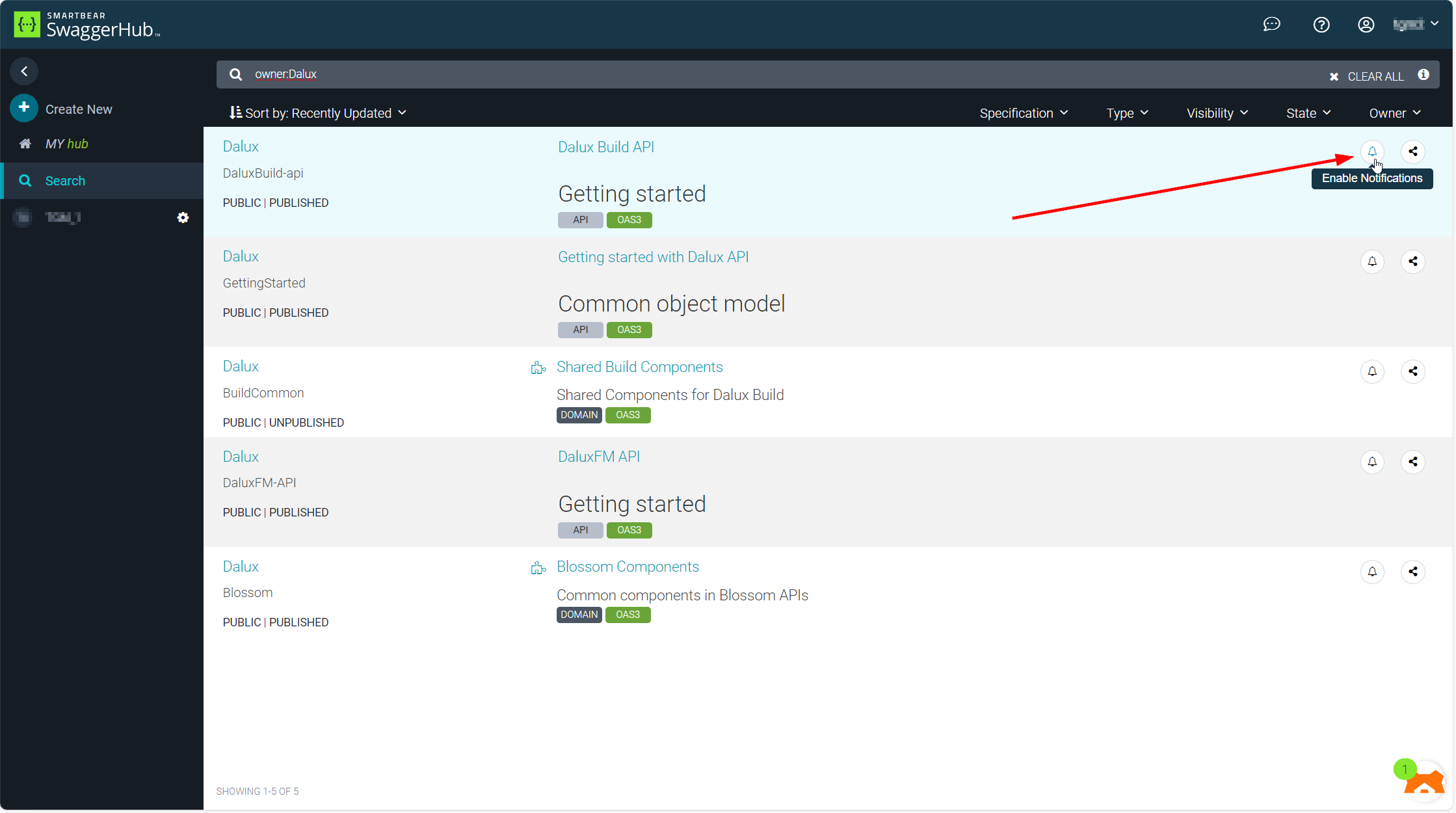Open the Specification filter dropdown
Viewport: 1456px width, 813px height.
coord(1023,113)
